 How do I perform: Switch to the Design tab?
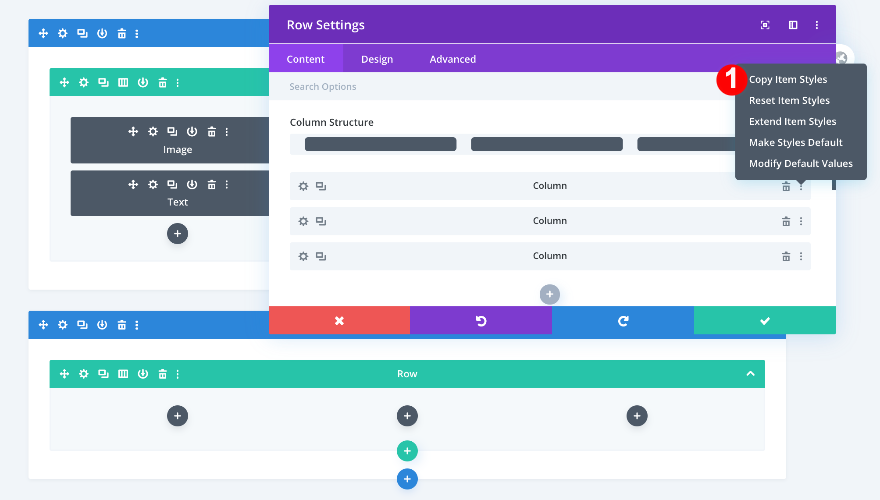[377, 59]
